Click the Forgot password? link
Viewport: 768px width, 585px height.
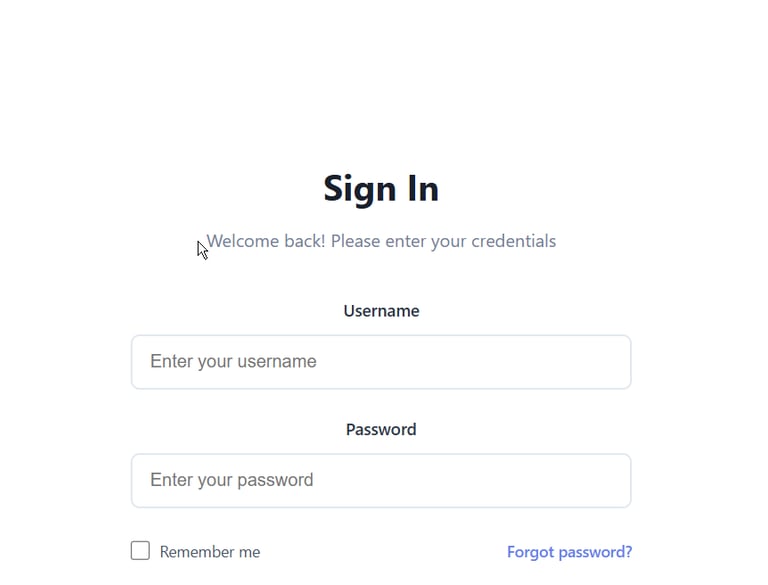coord(569,552)
